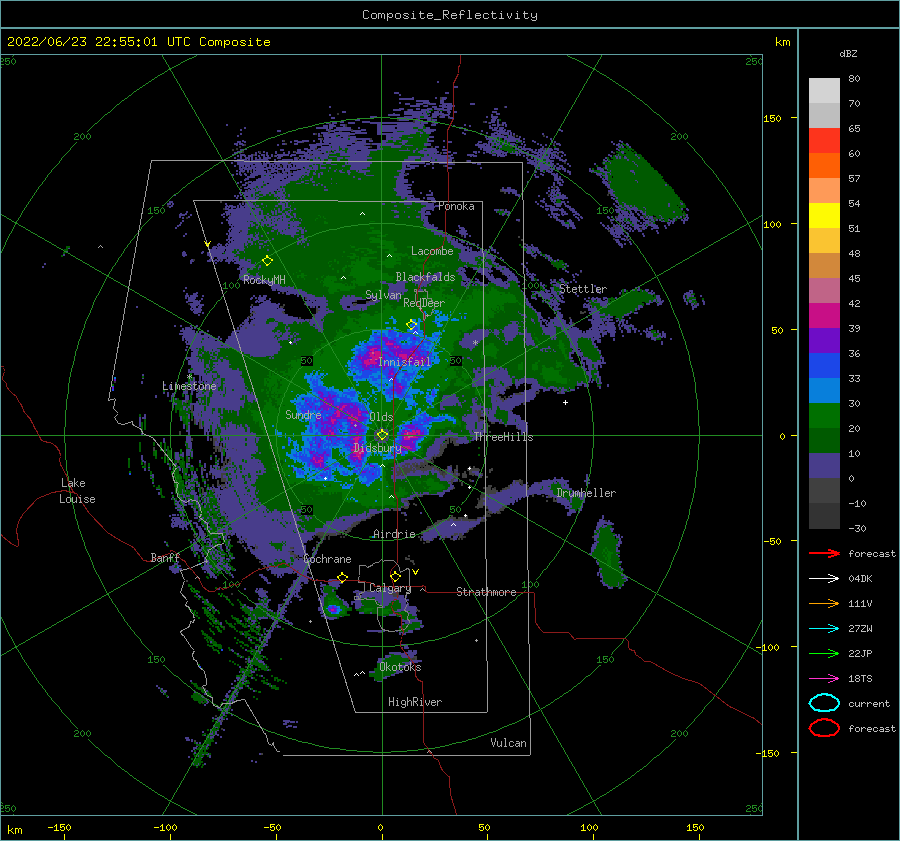Click the Cochrane town label
The width and height of the screenshot is (900, 841).
pyautogui.click(x=327, y=559)
